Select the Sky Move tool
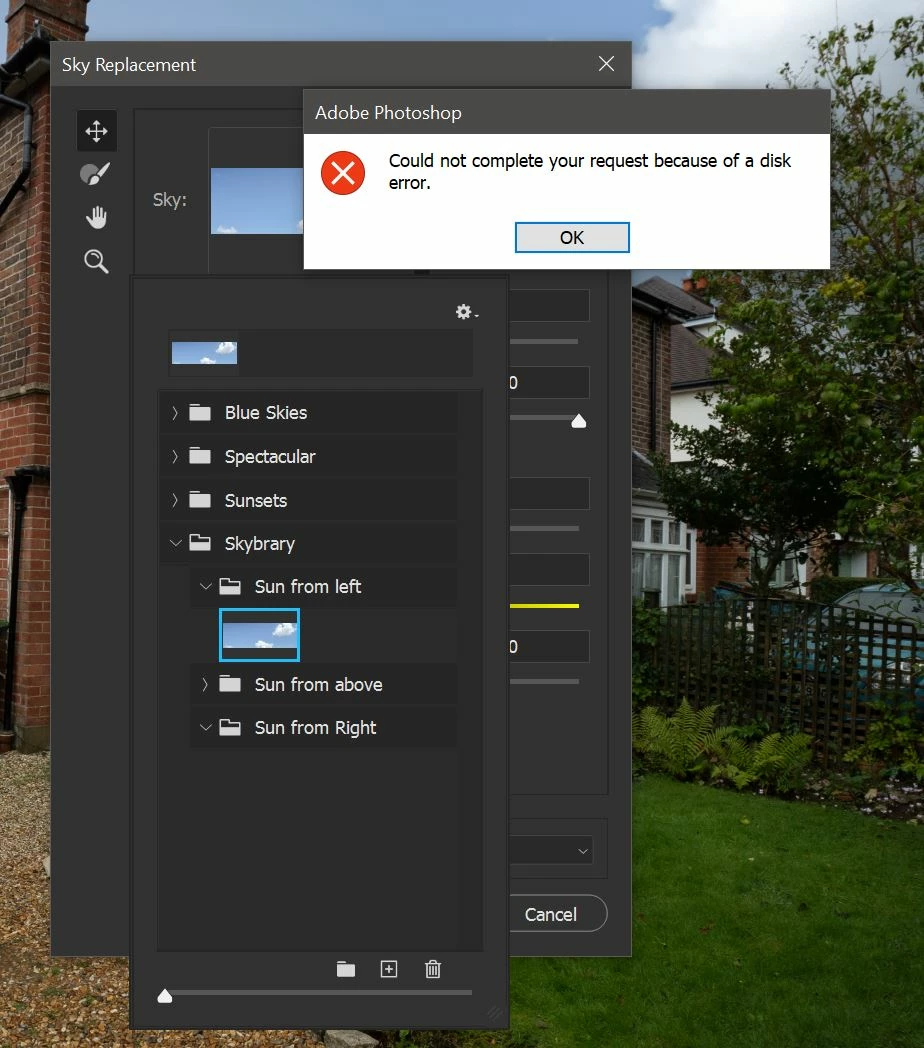Viewport: 924px width, 1048px height. pos(96,131)
